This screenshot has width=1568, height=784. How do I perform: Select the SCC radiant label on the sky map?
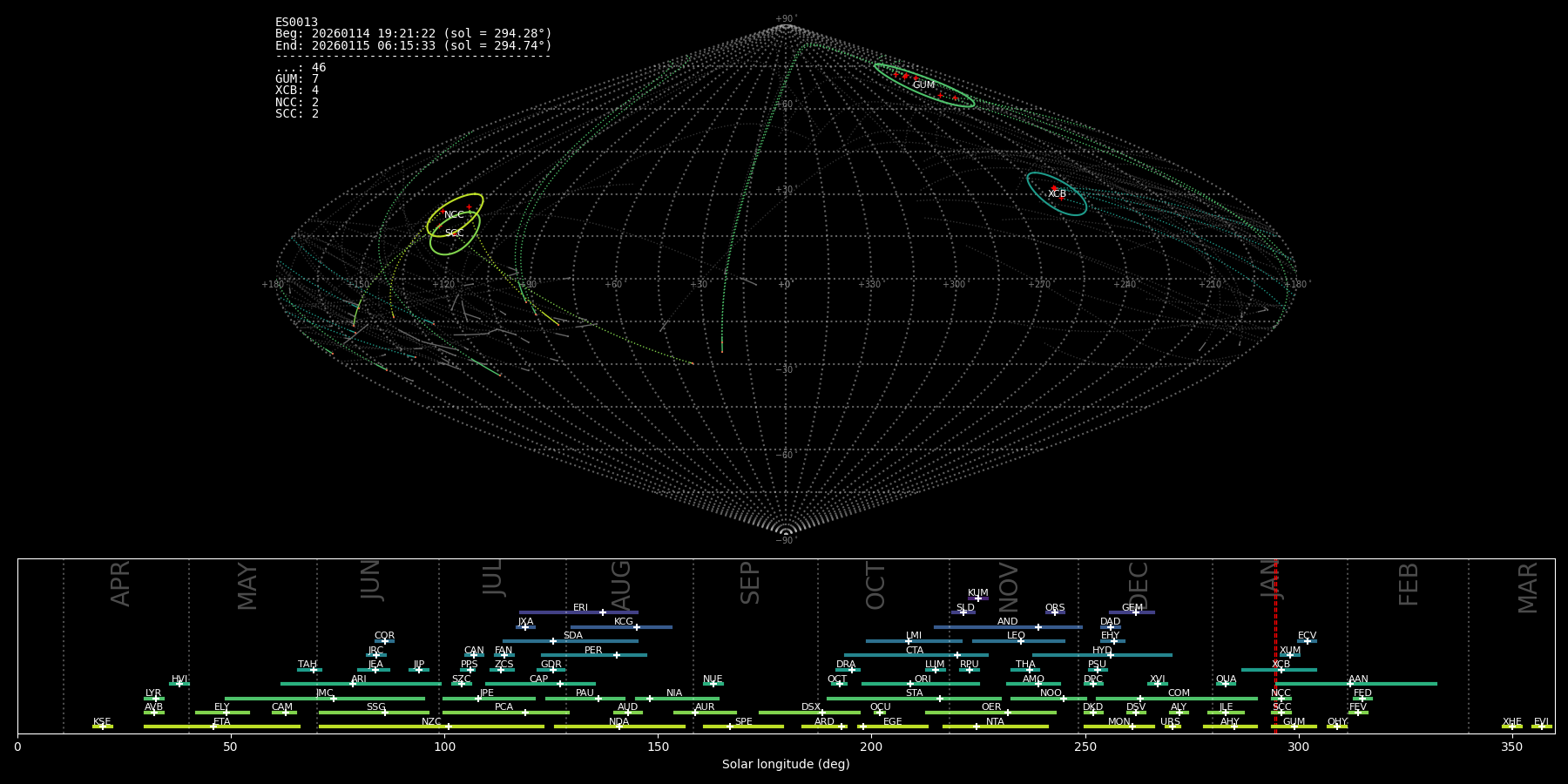coord(454,233)
